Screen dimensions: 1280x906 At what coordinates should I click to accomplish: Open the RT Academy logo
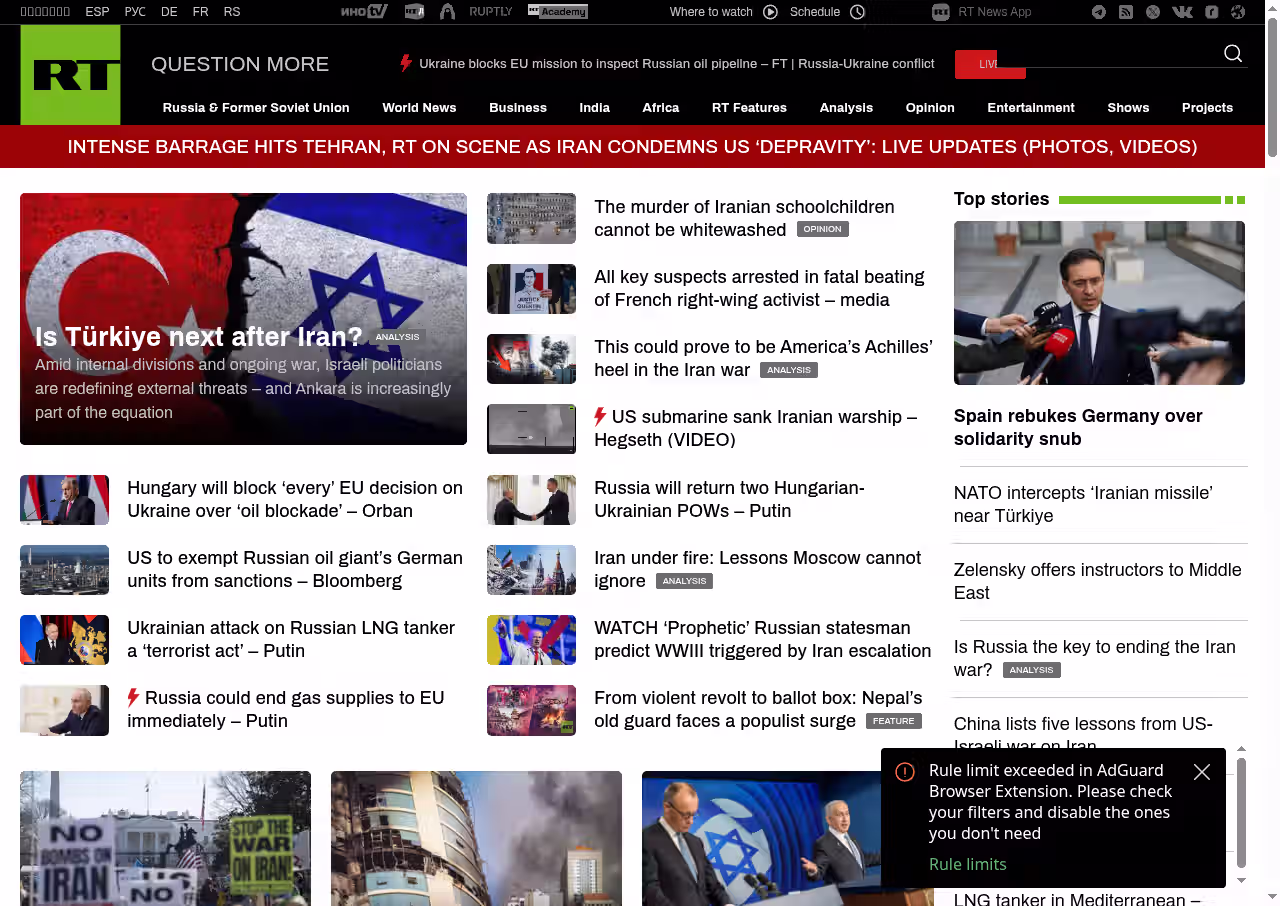tap(557, 12)
